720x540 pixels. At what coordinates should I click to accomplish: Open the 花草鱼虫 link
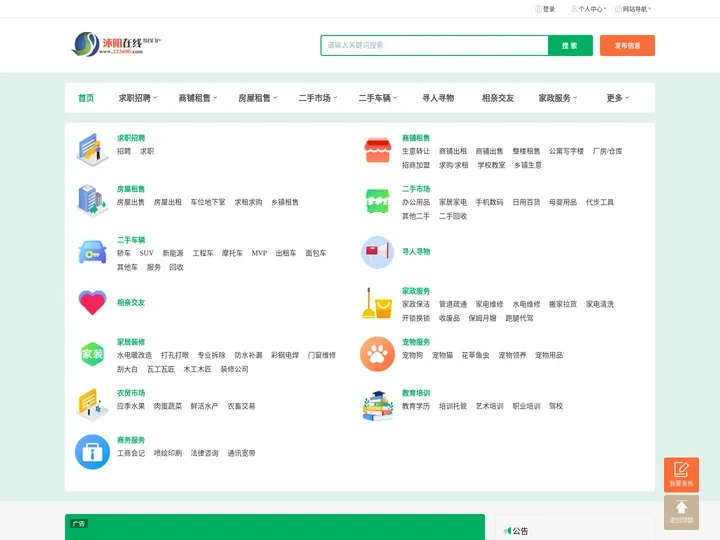pyautogui.click(x=475, y=355)
